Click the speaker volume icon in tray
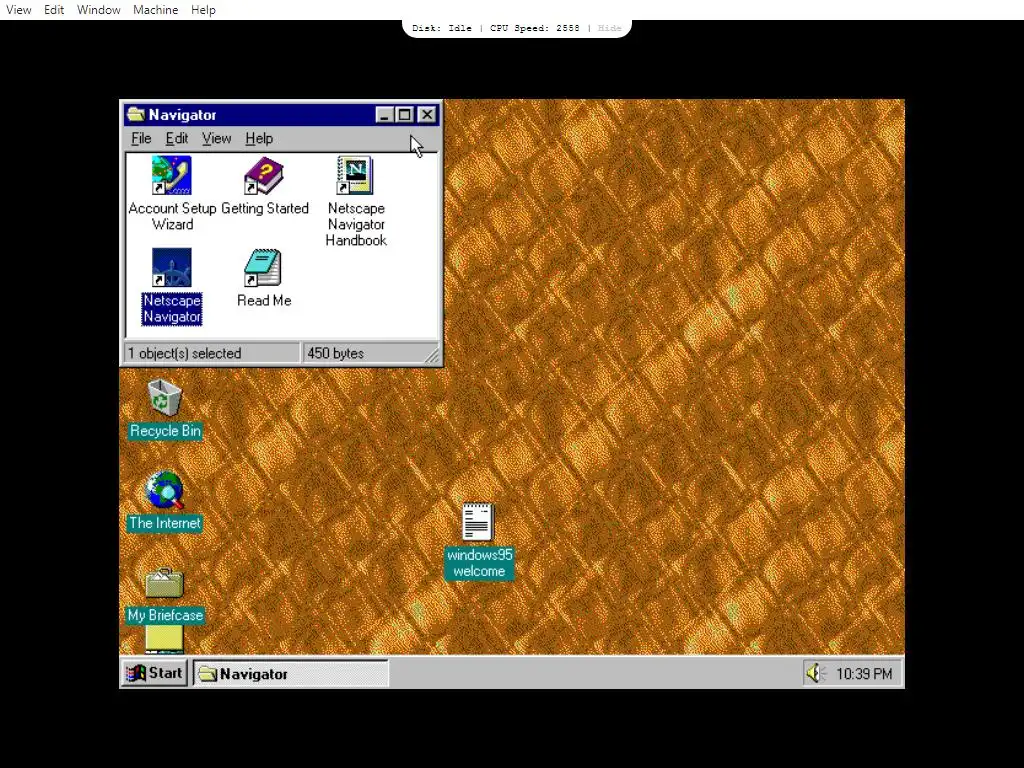Viewport: 1024px width, 768px height. coord(815,673)
